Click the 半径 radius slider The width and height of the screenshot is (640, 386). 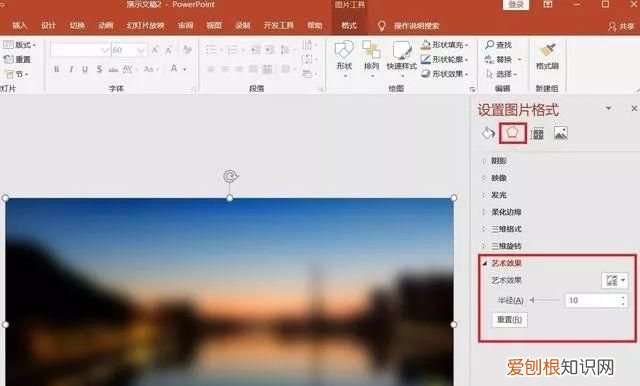coord(545,300)
